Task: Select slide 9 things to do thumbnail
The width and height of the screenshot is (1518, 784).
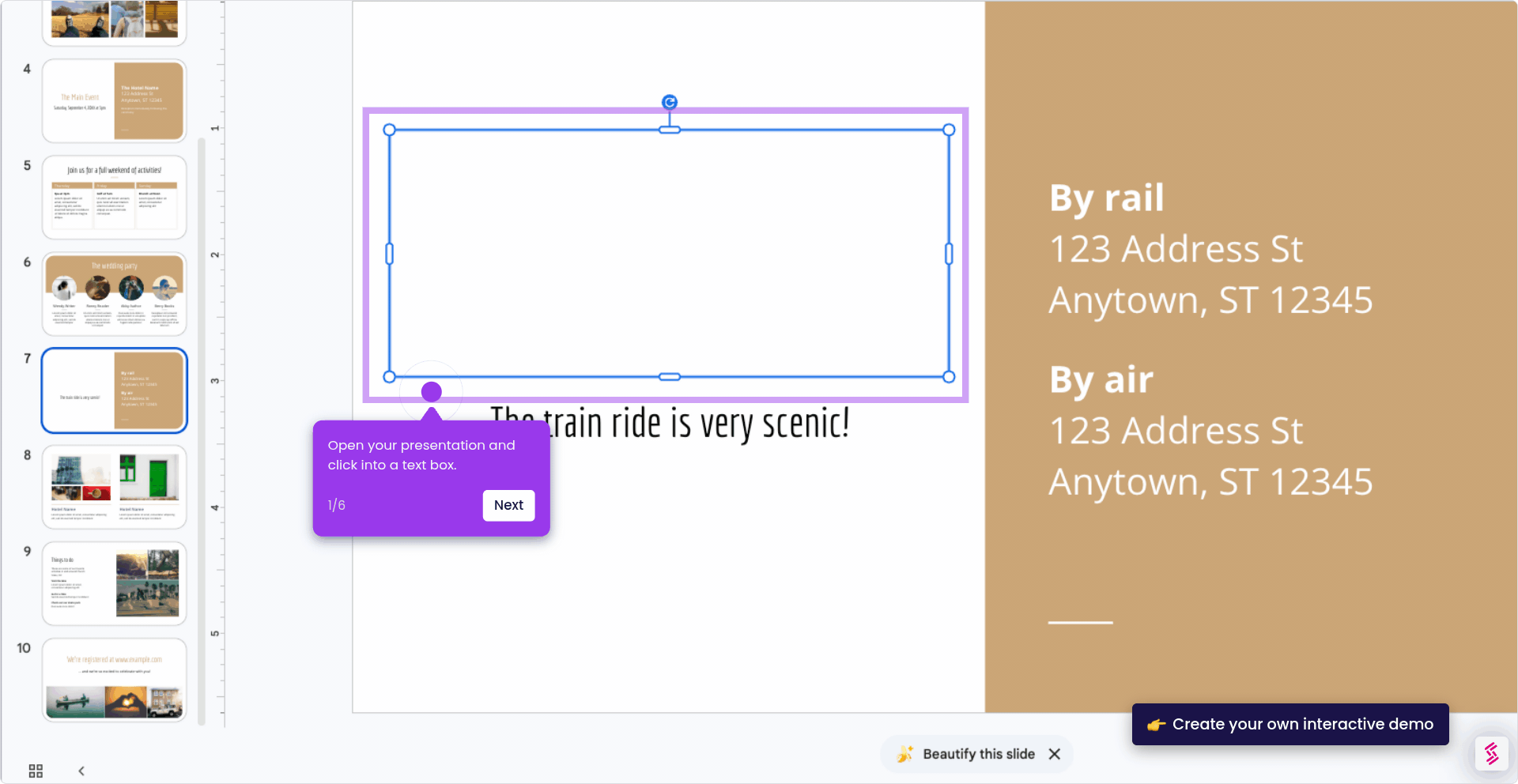Action: click(x=115, y=583)
